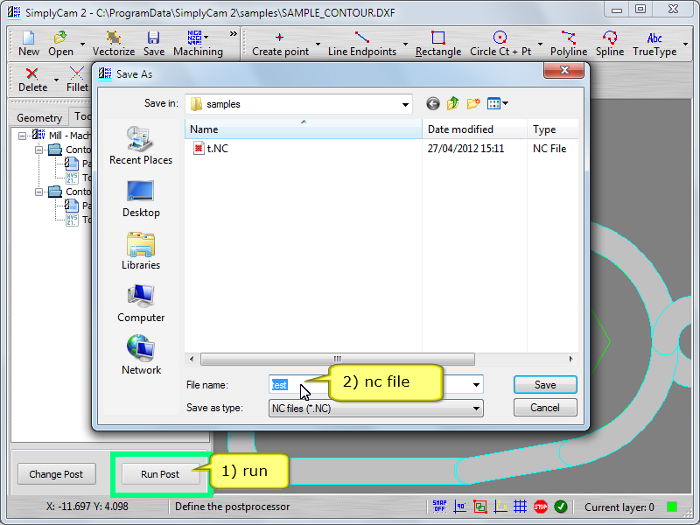Open the Save as type dropdown
This screenshot has height=525, width=700.
pyautogui.click(x=476, y=408)
